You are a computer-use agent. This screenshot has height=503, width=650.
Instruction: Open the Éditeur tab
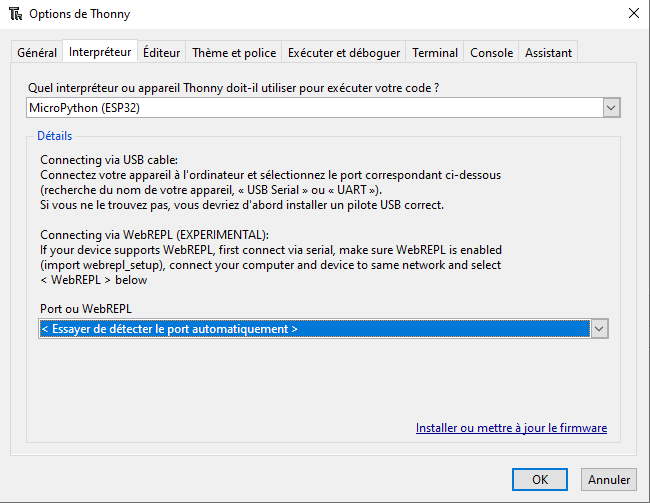tap(162, 53)
